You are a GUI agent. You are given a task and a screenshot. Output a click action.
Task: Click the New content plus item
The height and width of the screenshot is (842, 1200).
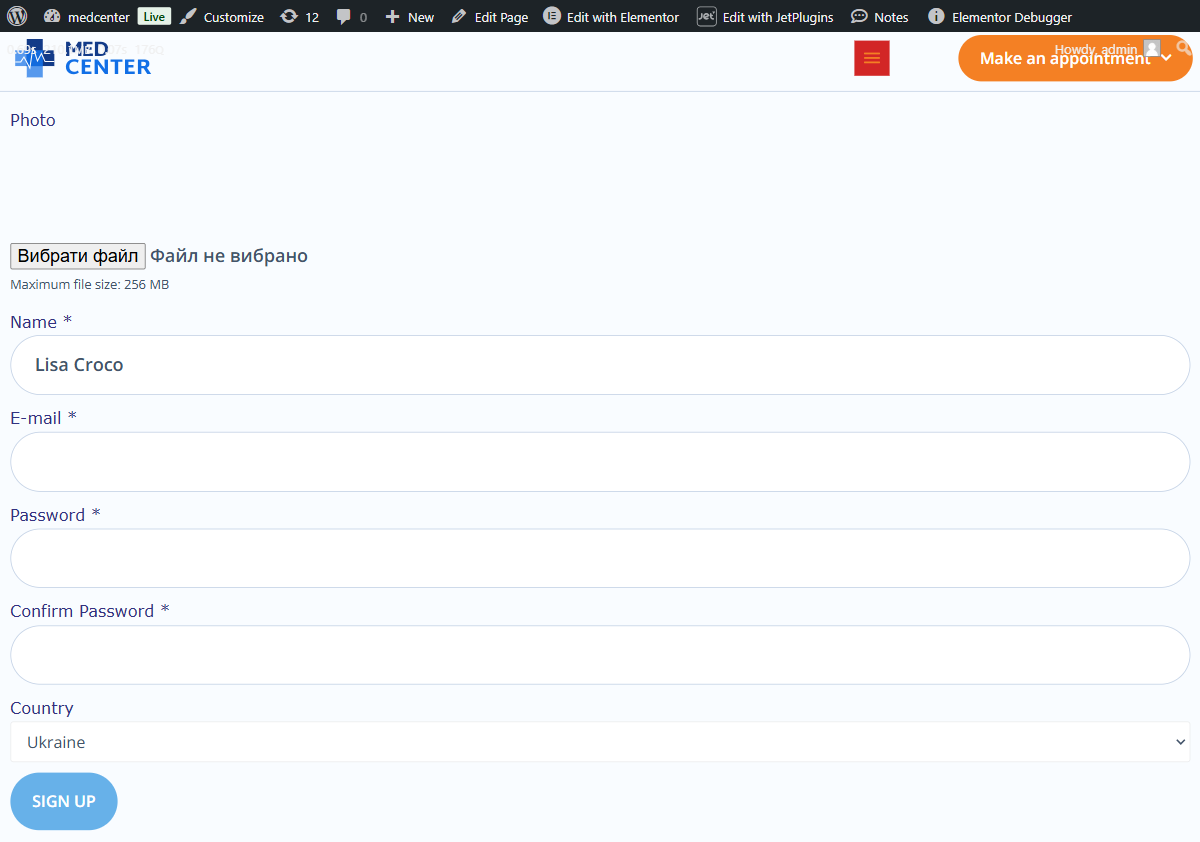(410, 17)
